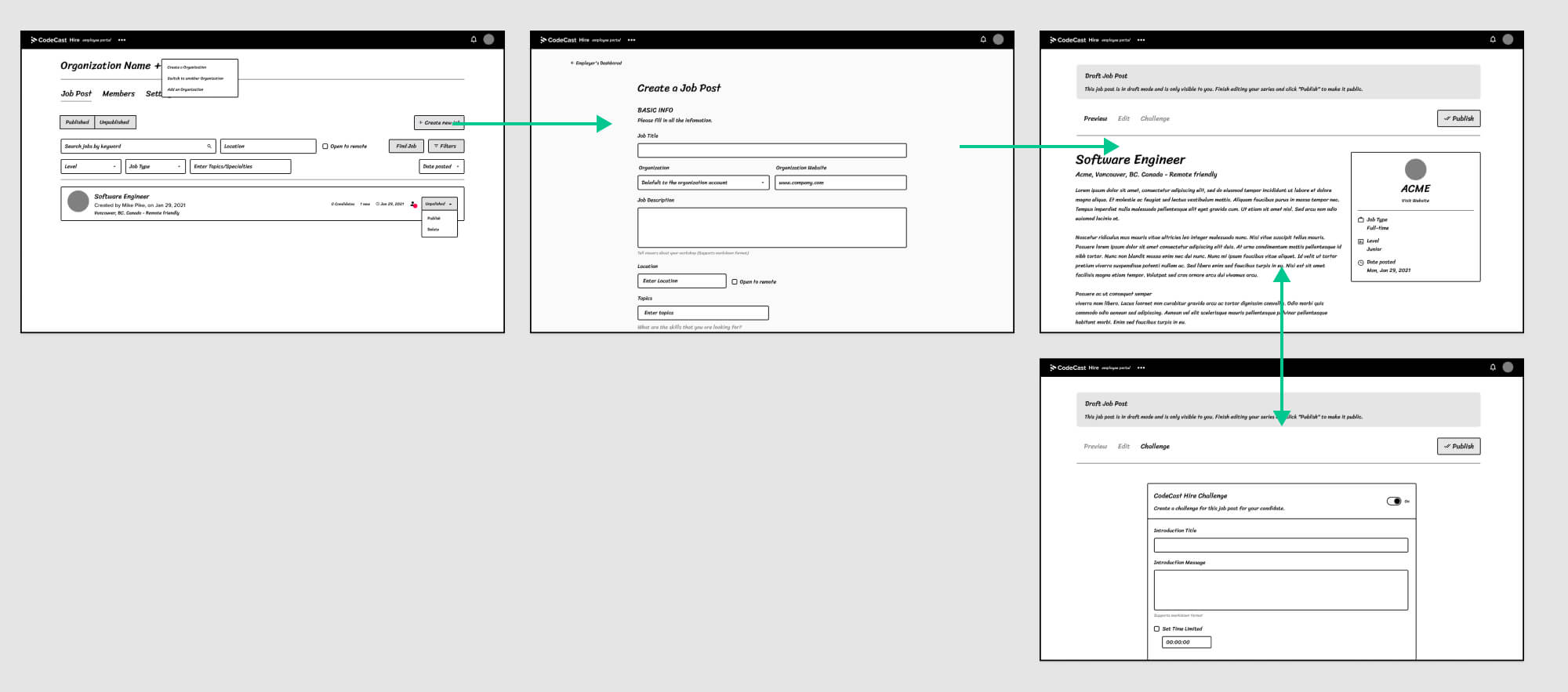
Task: Check Open to remote beside Find Job
Action: (325, 147)
